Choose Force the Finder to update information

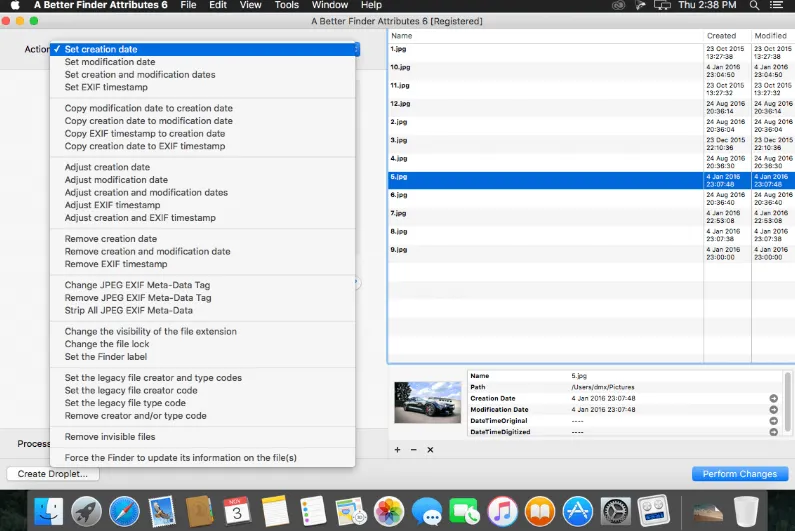(x=203, y=457)
